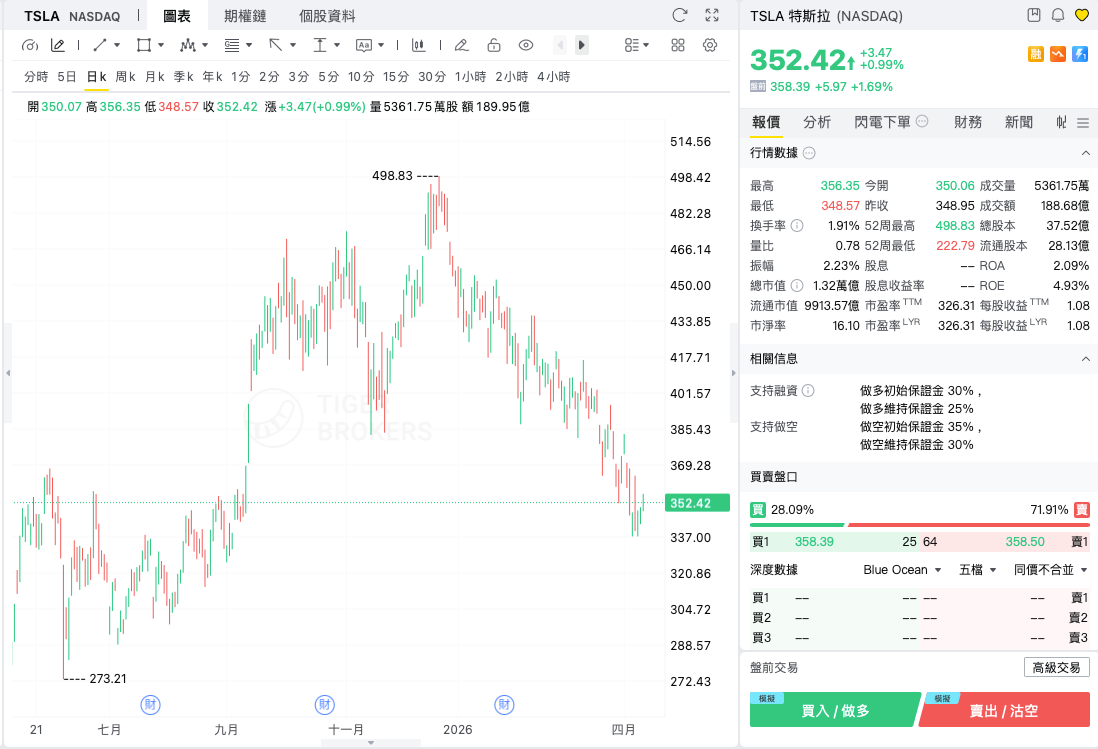This screenshot has height=749, width=1098.
Task: Click the grayed back arrow in toolbar
Action: click(560, 46)
